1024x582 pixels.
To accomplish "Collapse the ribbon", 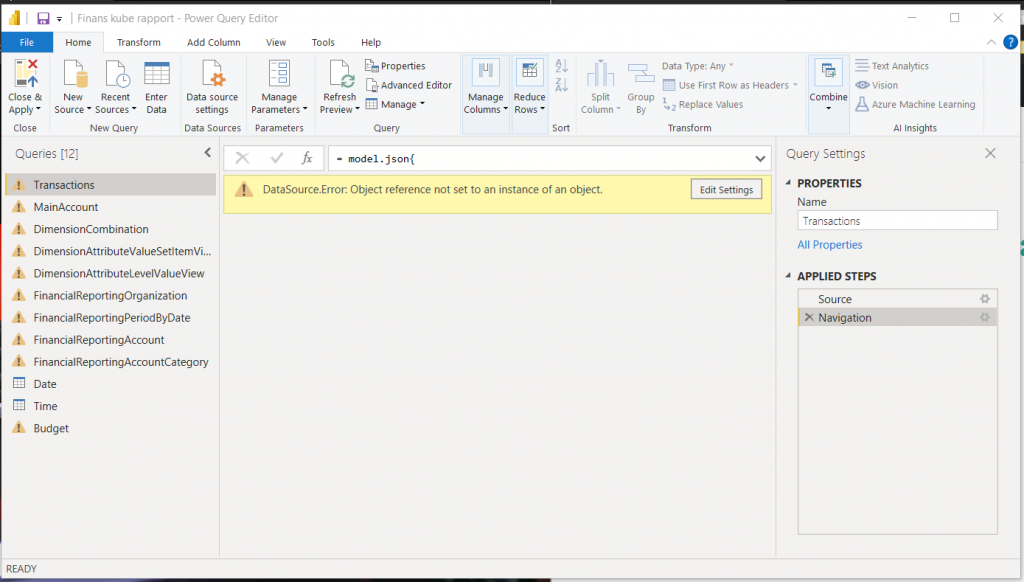I will (x=991, y=42).
